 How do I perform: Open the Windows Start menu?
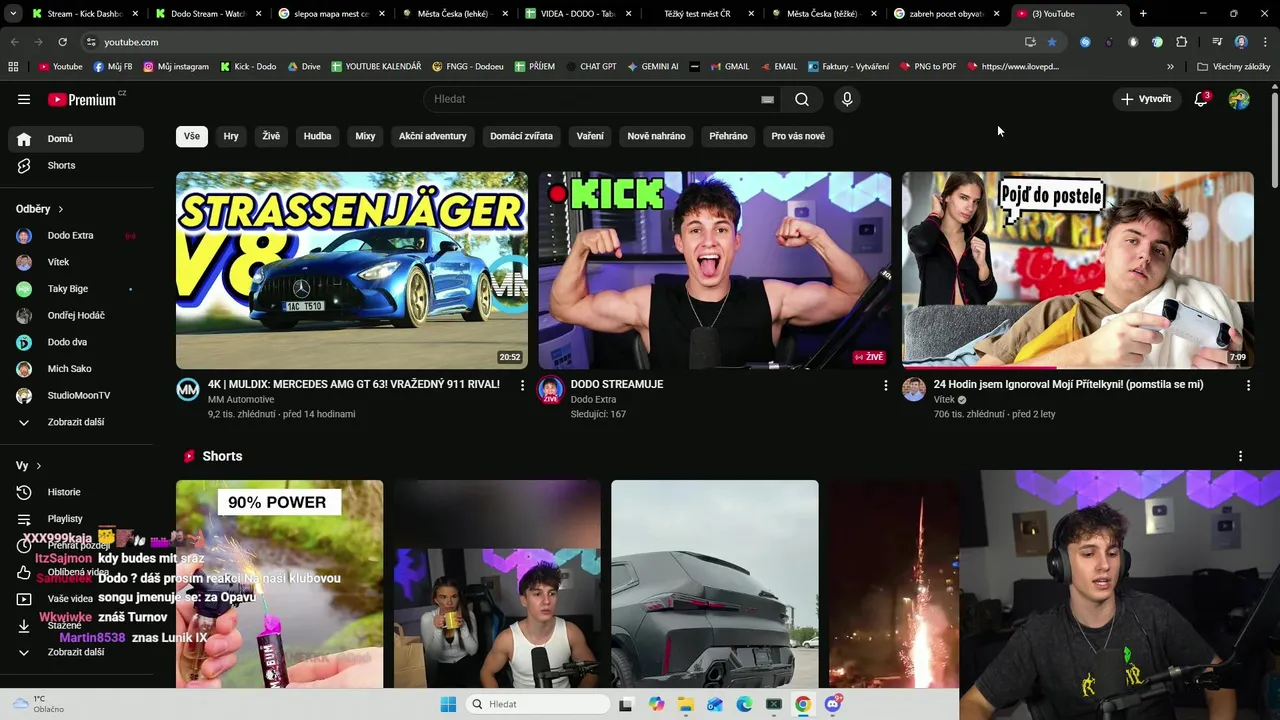(x=448, y=704)
